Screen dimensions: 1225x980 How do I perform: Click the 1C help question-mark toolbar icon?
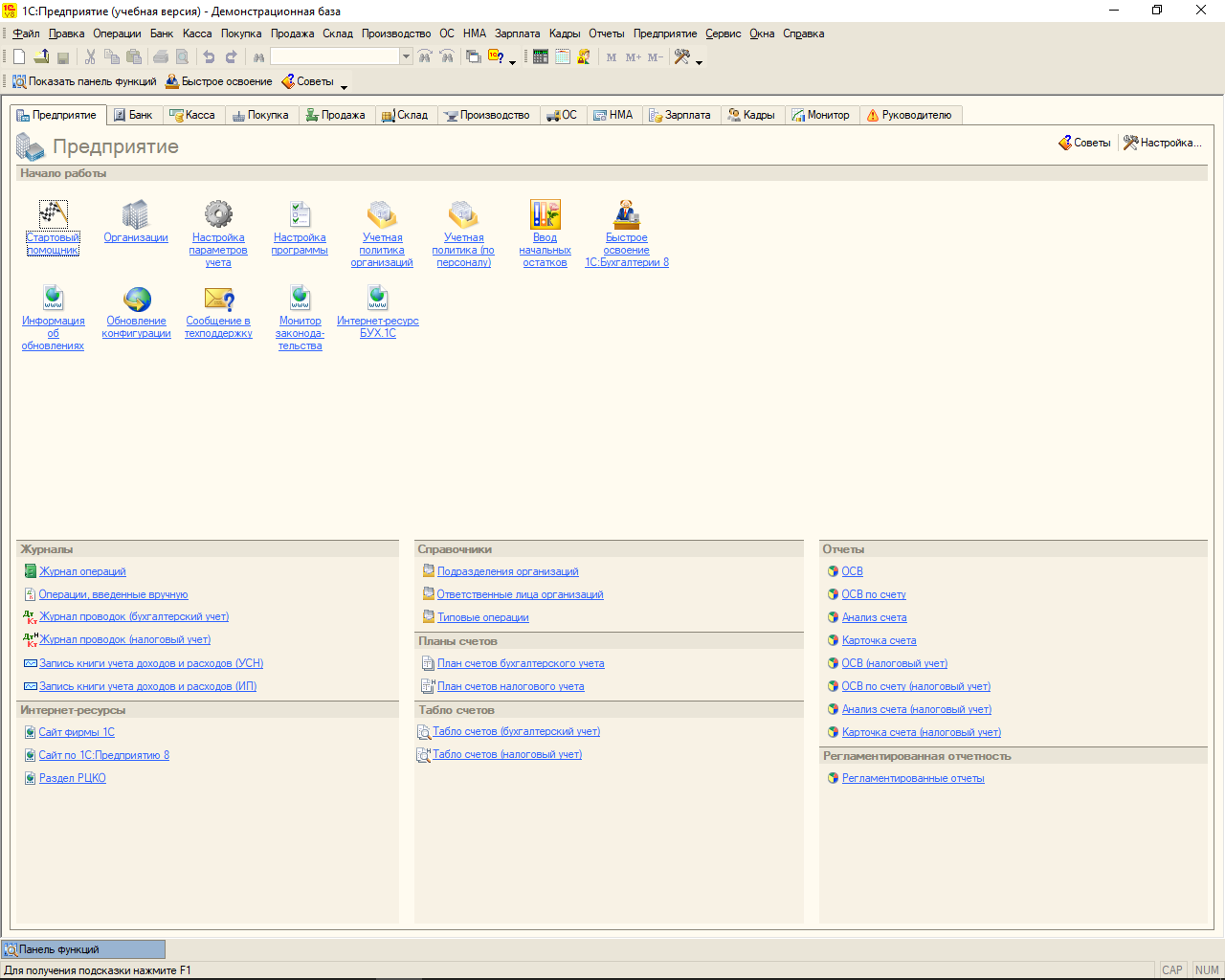click(496, 57)
